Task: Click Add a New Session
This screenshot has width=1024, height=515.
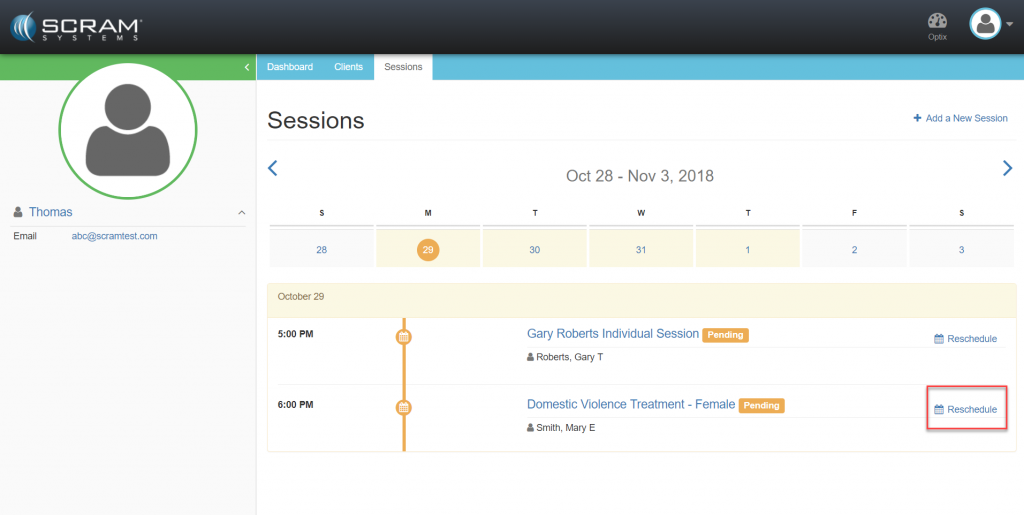Action: 960,118
